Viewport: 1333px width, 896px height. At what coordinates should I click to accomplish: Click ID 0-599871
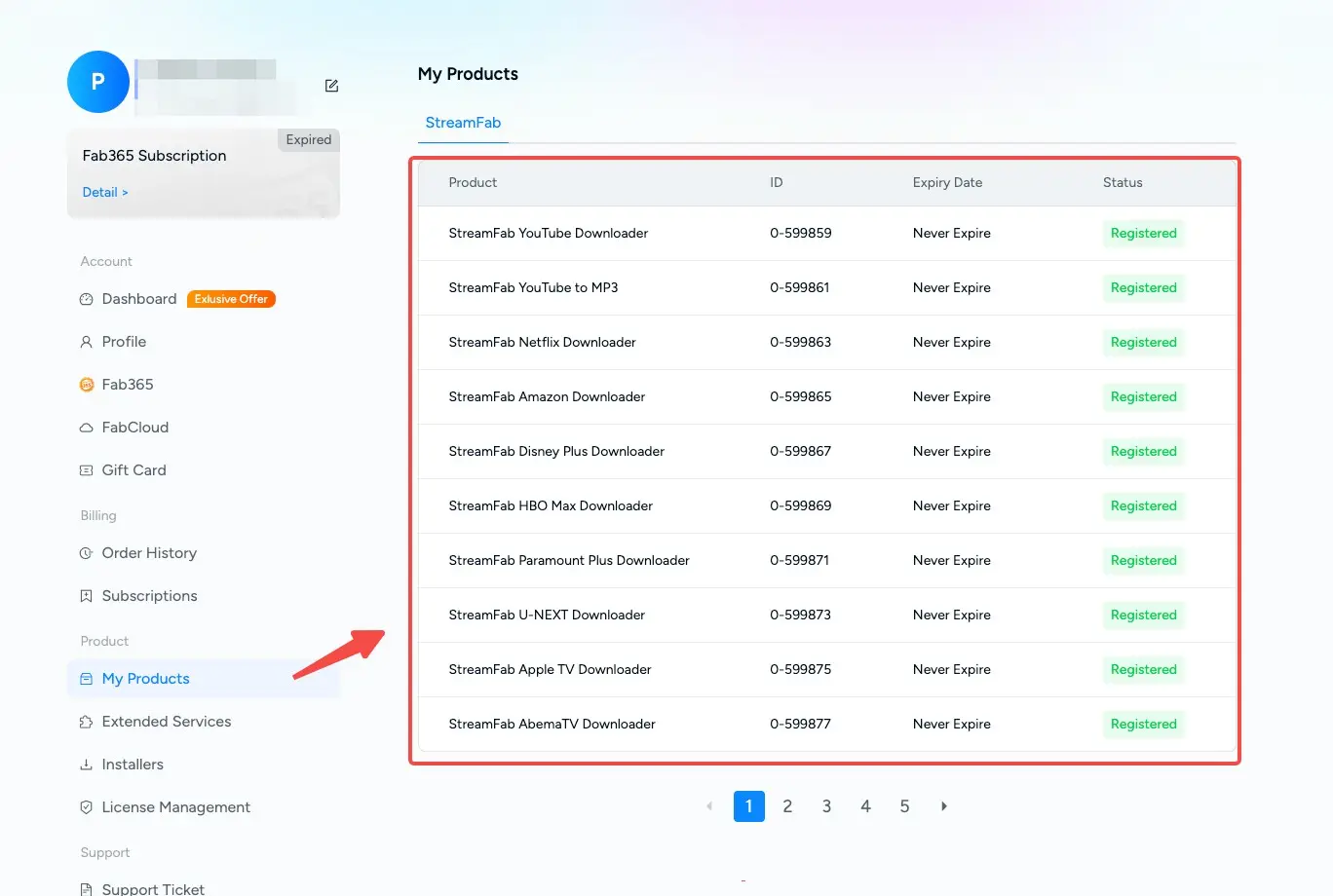click(x=800, y=561)
